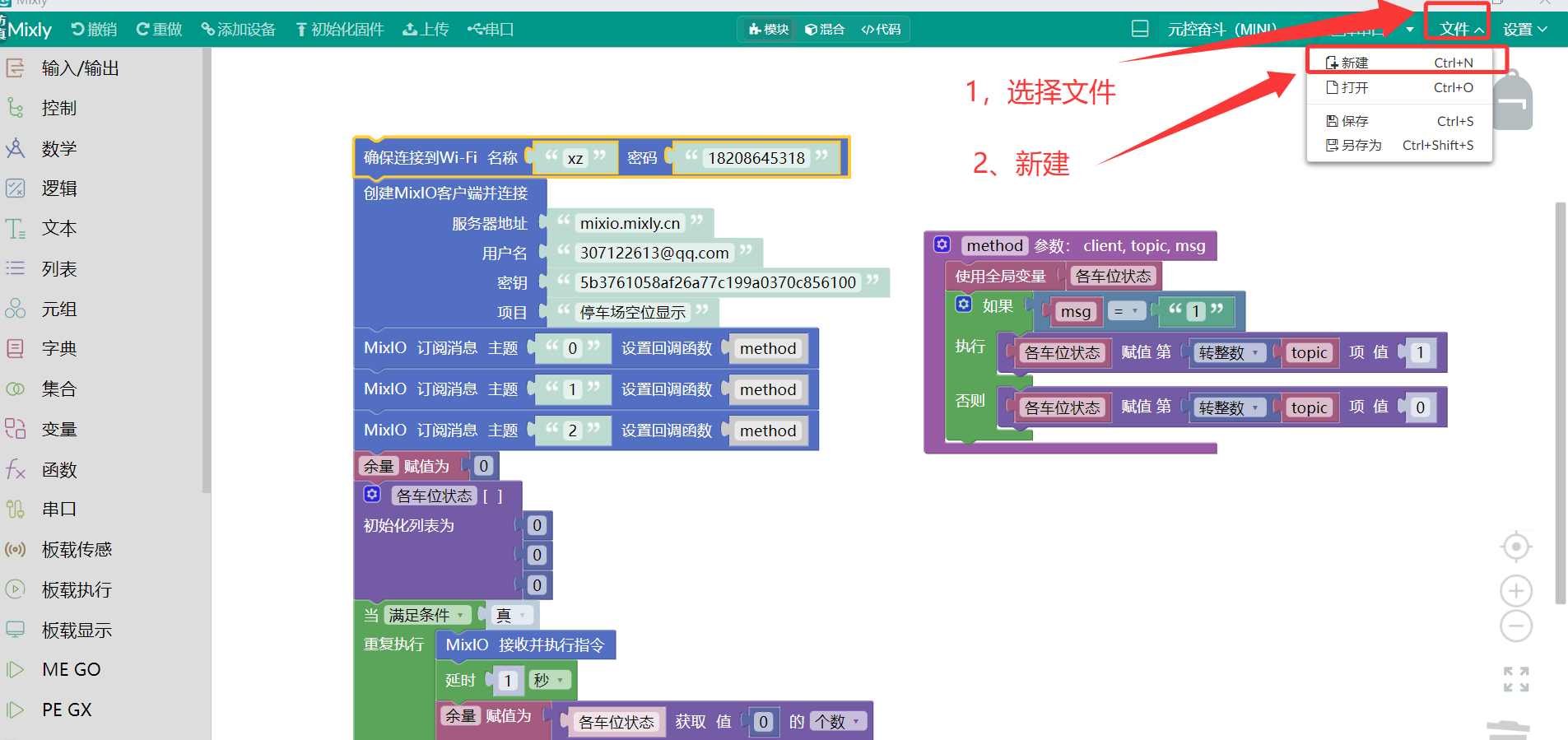The height and width of the screenshot is (740, 1568).
Task: Edit the Wi-Fi password field 18208645318
Action: [x=756, y=158]
